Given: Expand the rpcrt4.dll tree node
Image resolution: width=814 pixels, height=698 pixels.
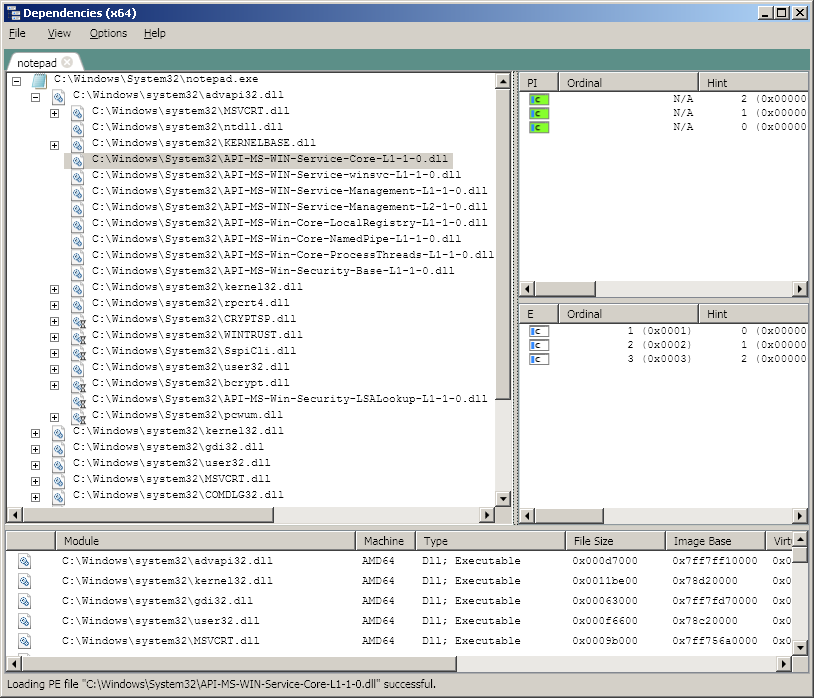Looking at the screenshot, I should (x=55, y=305).
